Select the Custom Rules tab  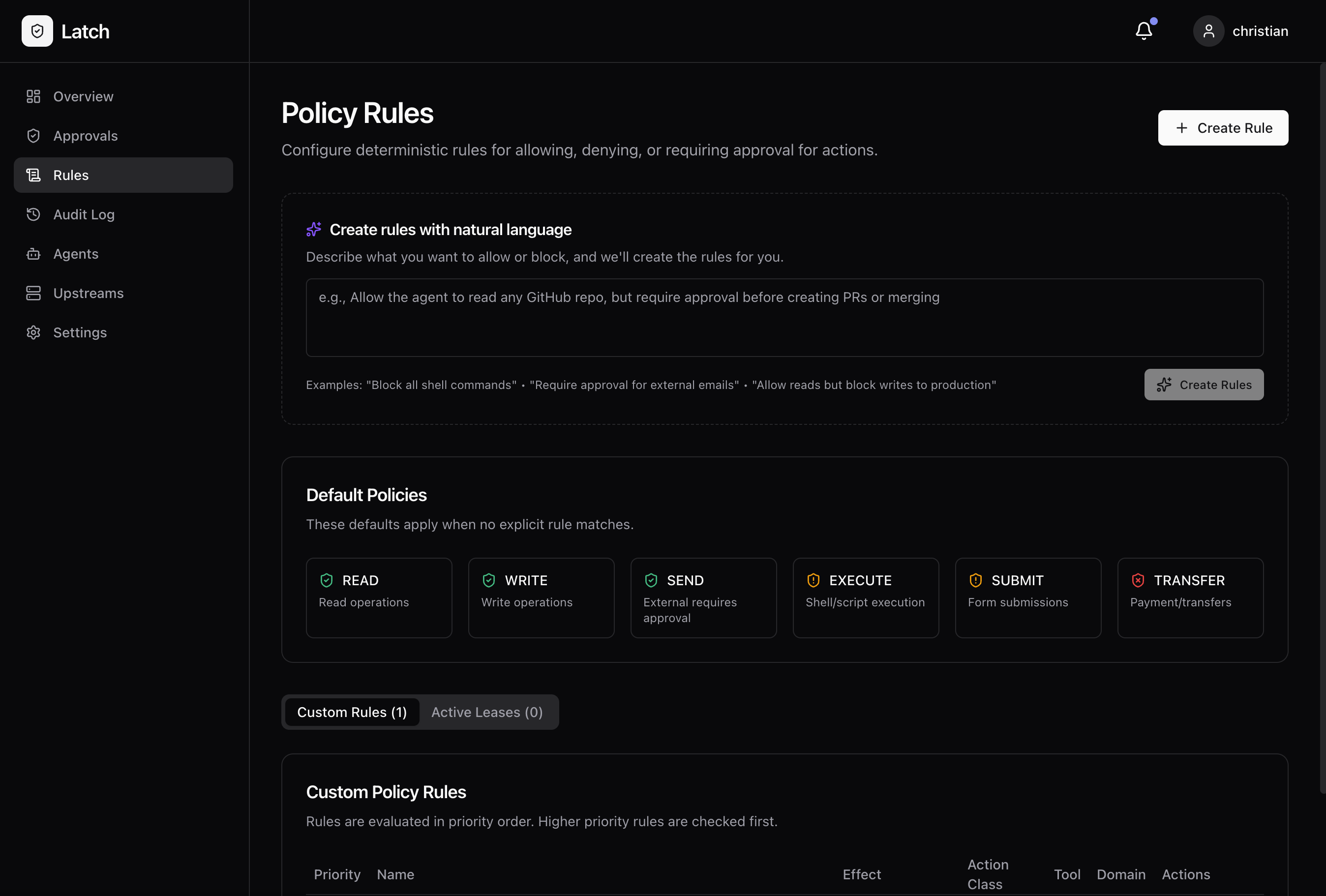(x=352, y=712)
